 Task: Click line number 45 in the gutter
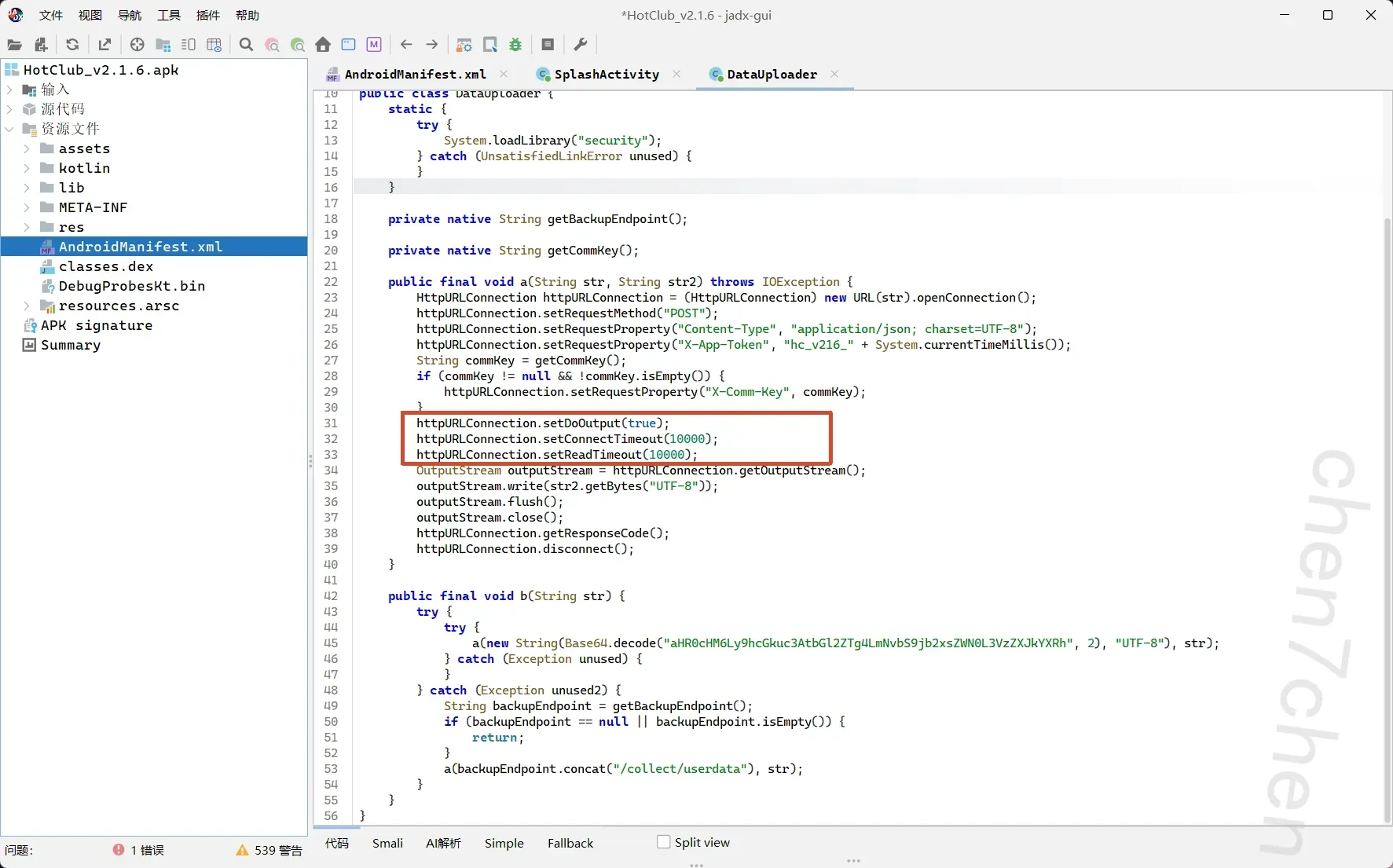(x=331, y=643)
